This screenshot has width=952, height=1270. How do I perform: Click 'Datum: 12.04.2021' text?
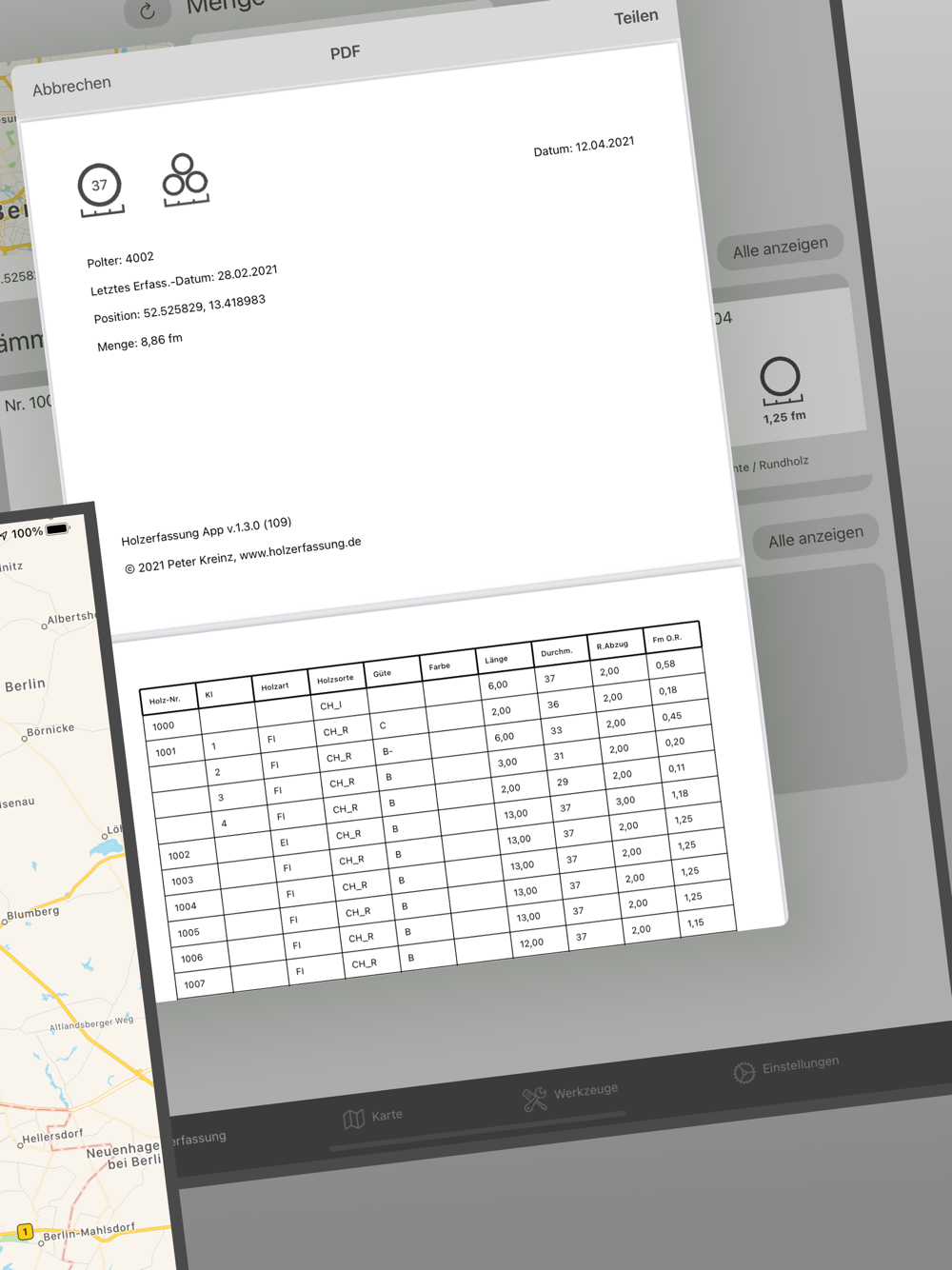(584, 147)
